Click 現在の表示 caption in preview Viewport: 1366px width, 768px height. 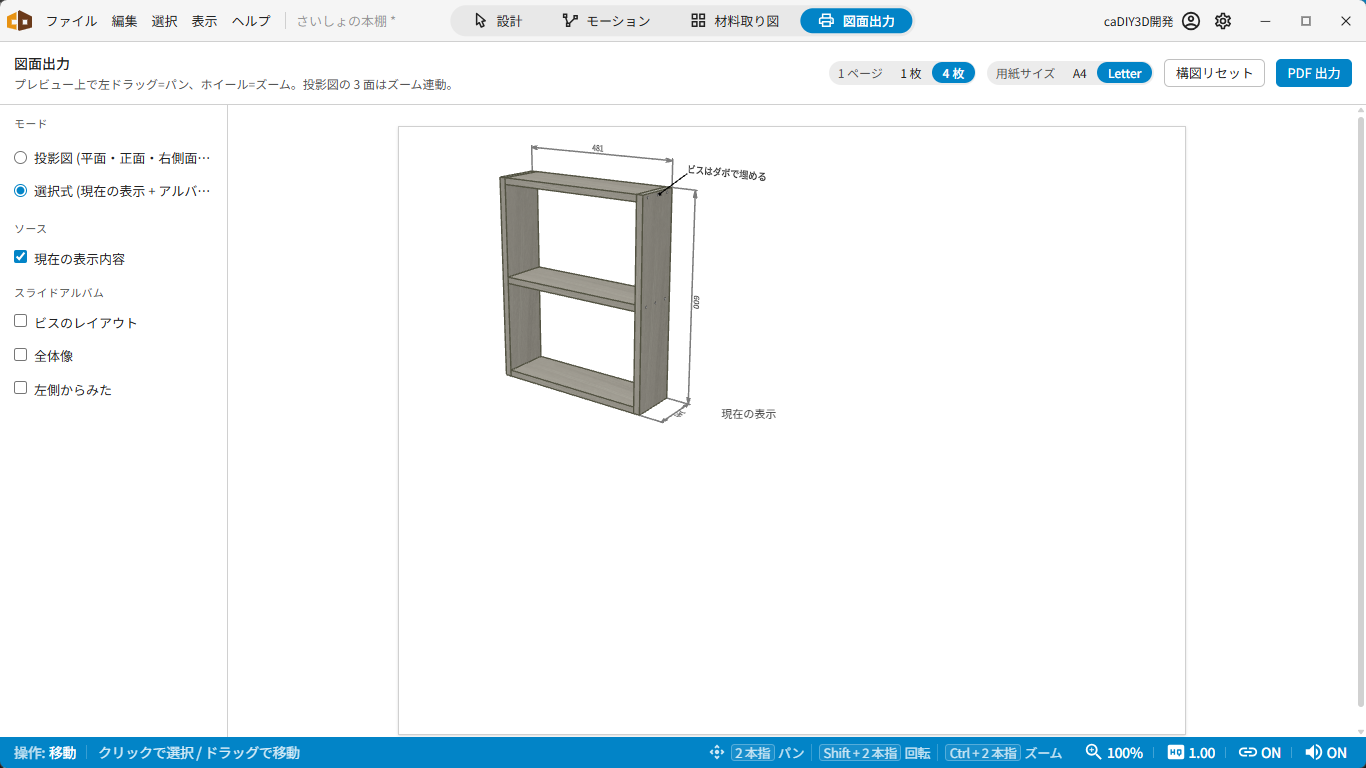(x=749, y=414)
